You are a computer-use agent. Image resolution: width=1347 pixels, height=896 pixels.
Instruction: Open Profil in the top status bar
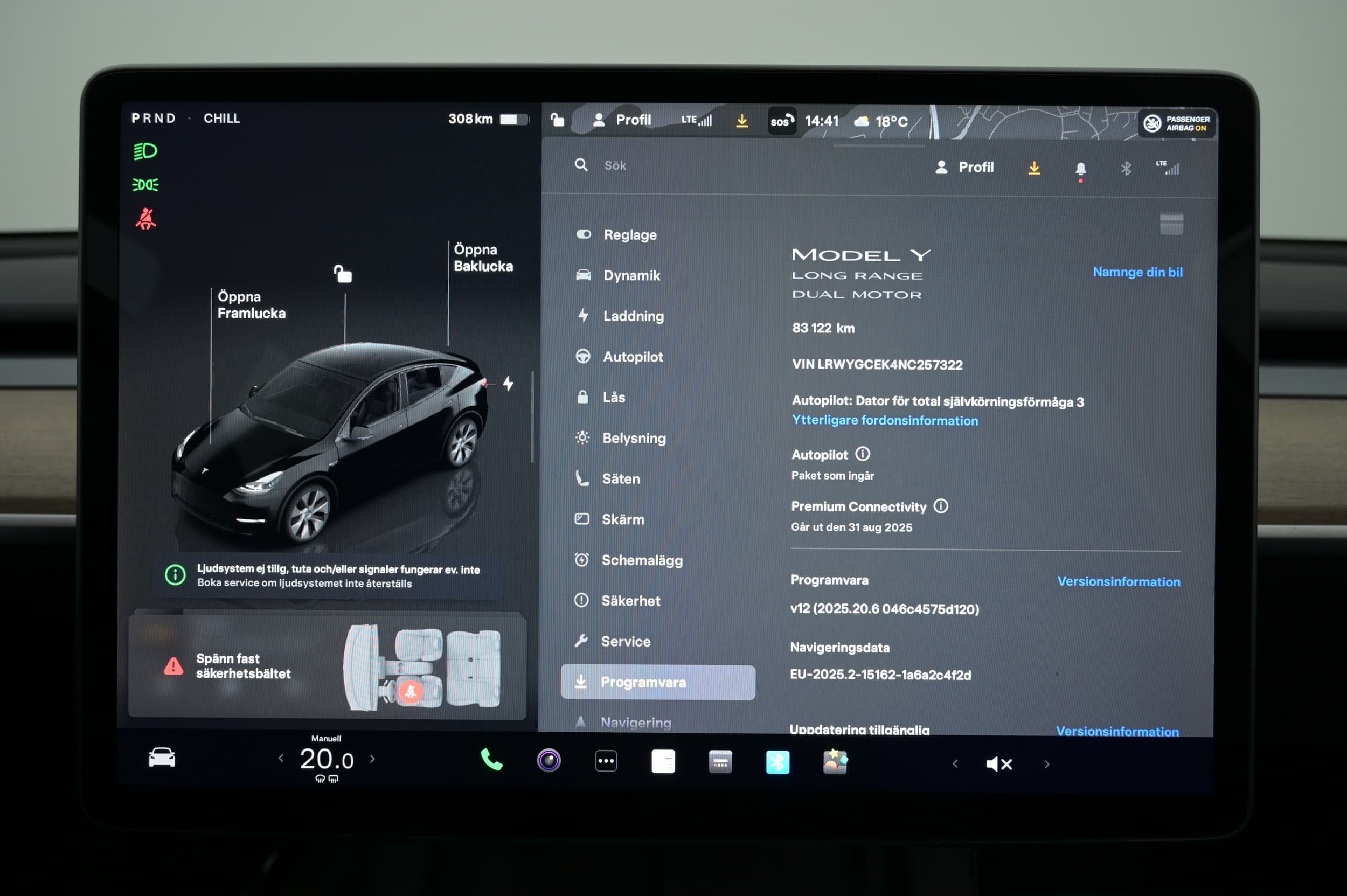click(622, 120)
